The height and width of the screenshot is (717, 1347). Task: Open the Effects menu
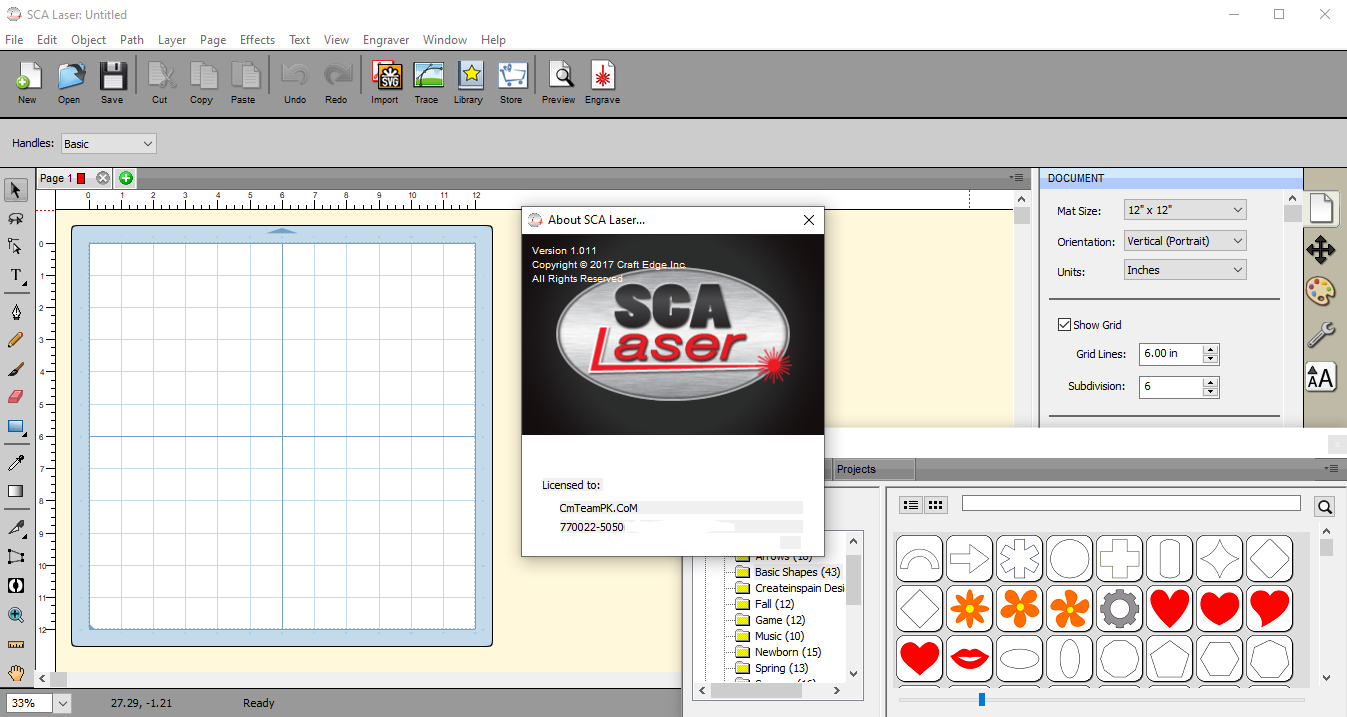(x=257, y=40)
